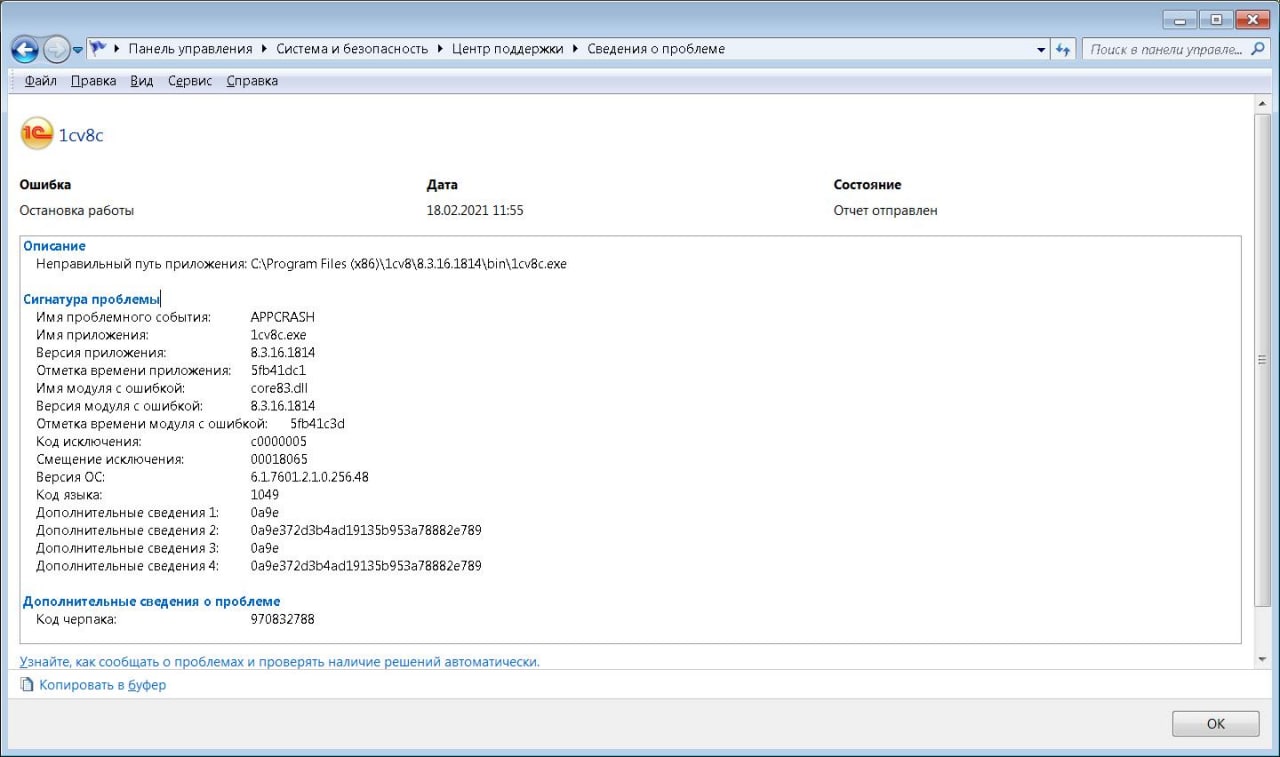Click the copy icon next to 'Копировать в буфер'
The height and width of the screenshot is (757, 1280).
coord(27,685)
